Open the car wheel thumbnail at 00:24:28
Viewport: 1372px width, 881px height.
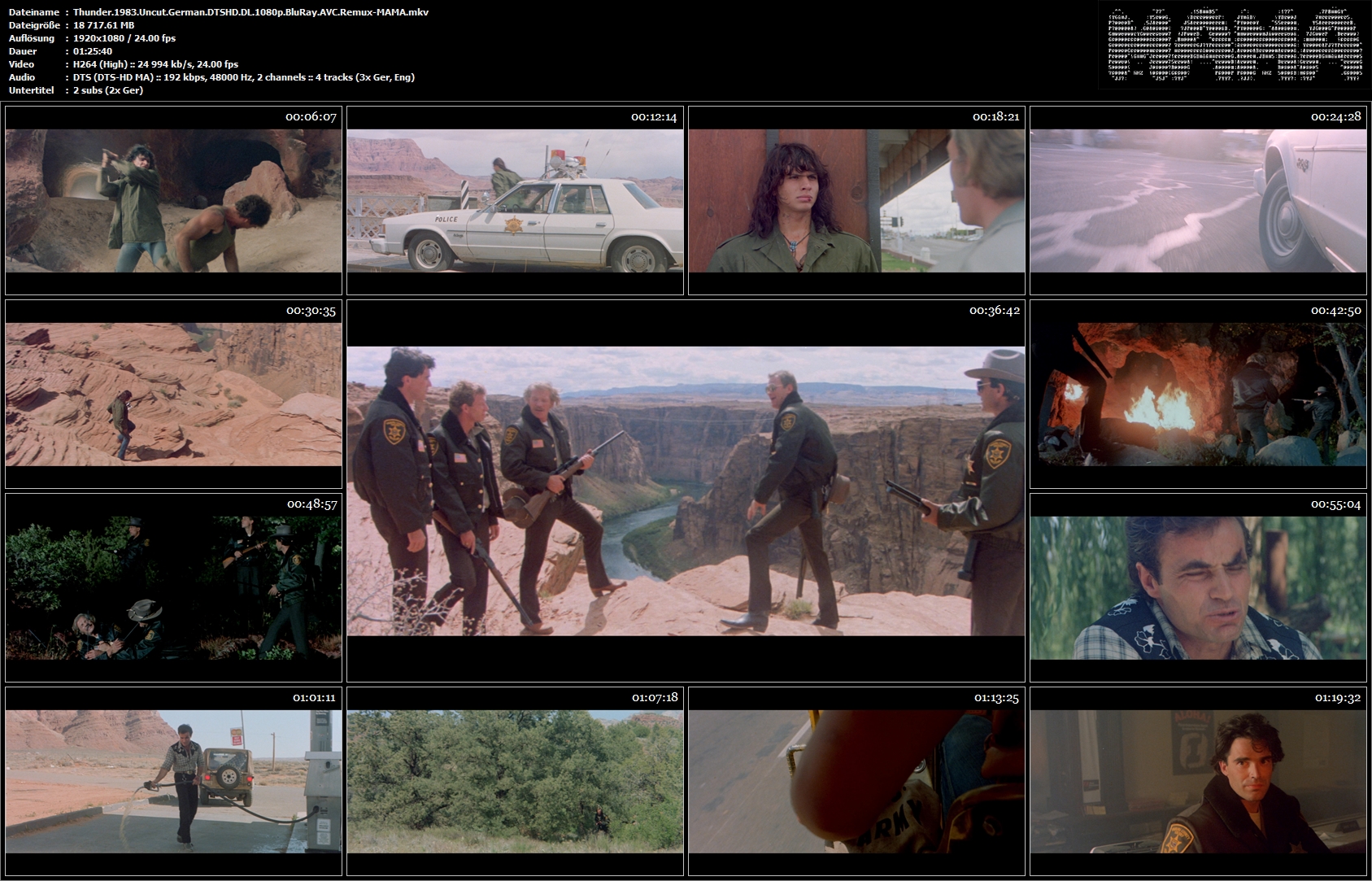[x=1198, y=200]
